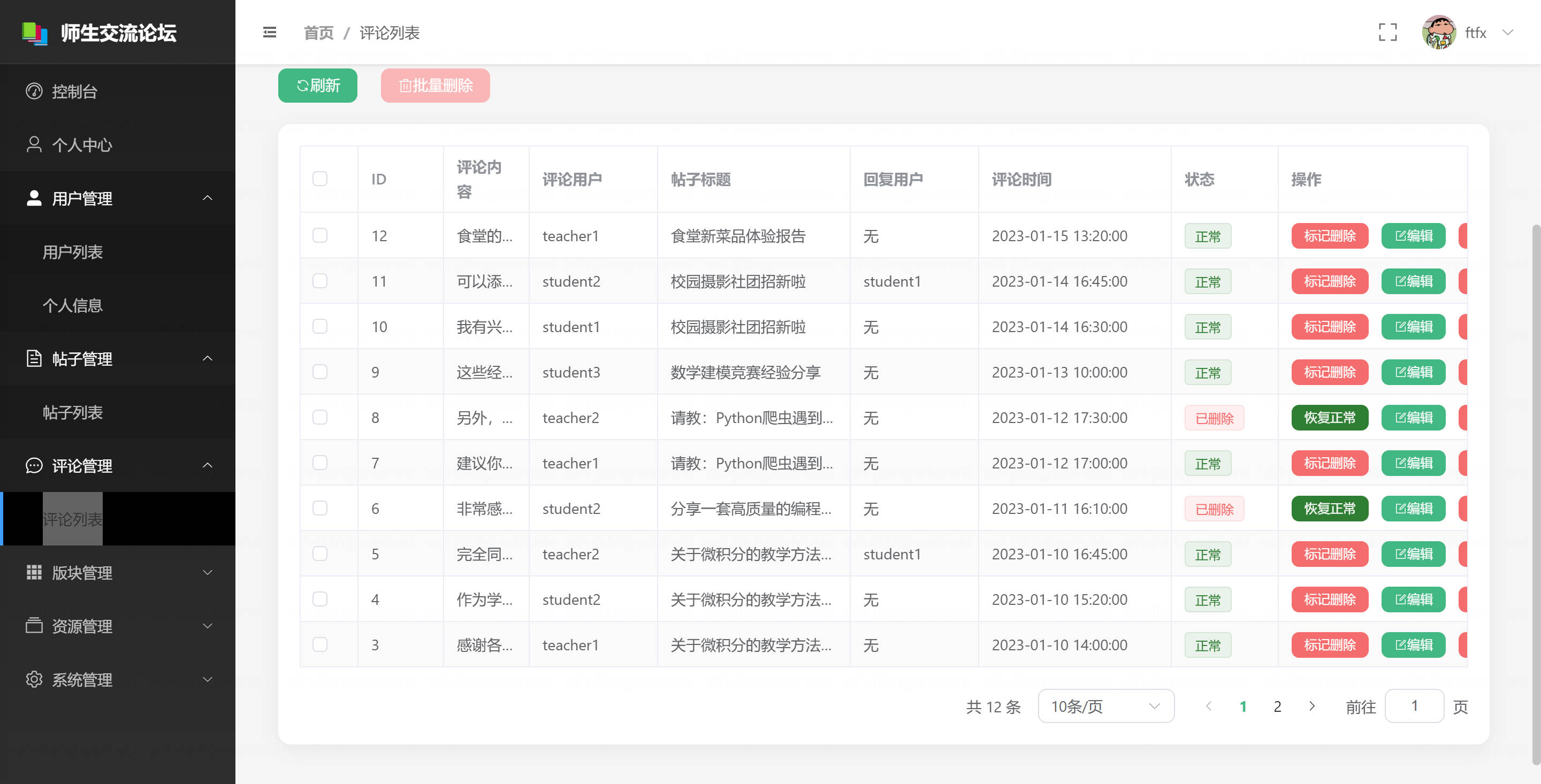Viewport: 1541px width, 784px height.
Task: Click the 评论管理 chat bubble icon
Action: (x=34, y=465)
